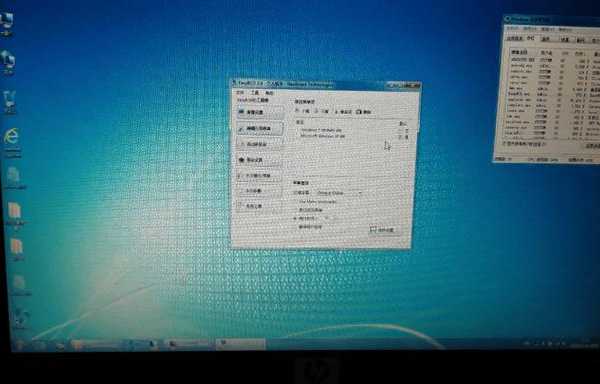Sort by CPU column in Task Manager
This screenshot has height=384, width=600.
565,53
